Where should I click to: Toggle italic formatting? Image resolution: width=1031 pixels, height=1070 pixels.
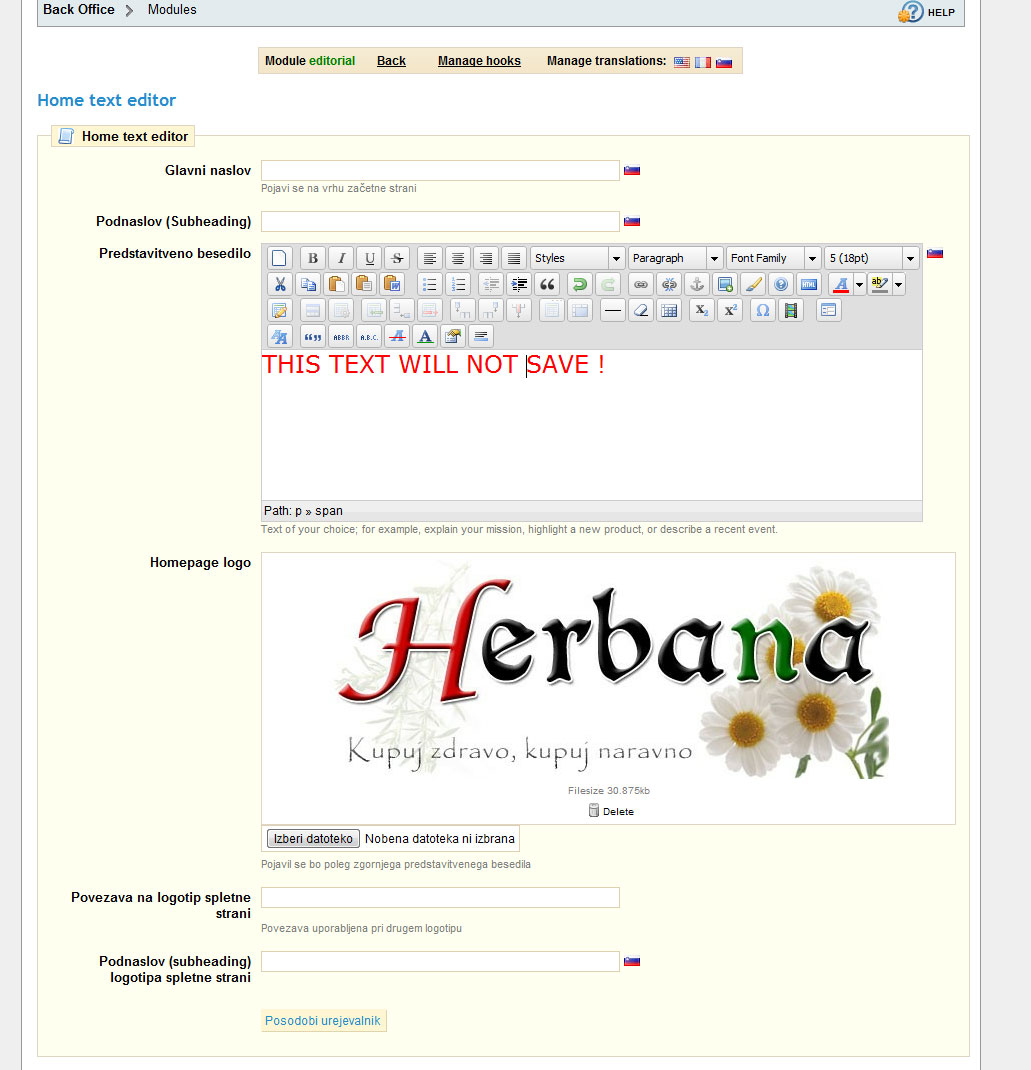(341, 258)
